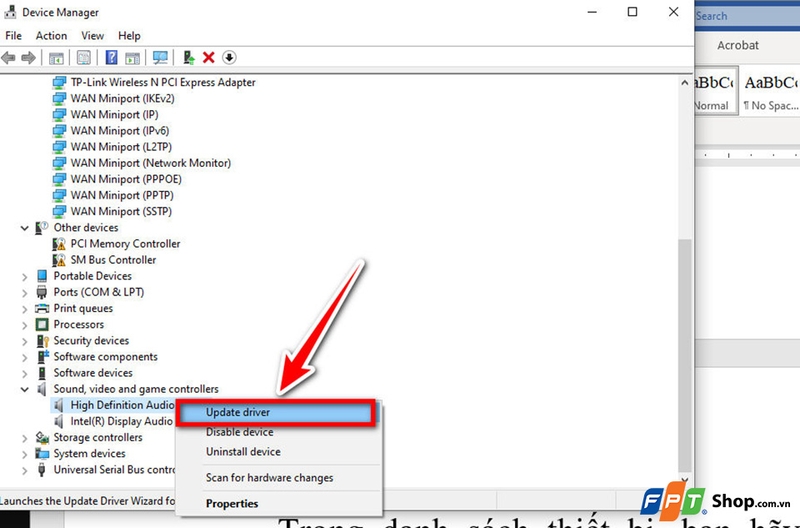Click the Processors chip icon
This screenshot has height=528, width=800.
click(42, 324)
